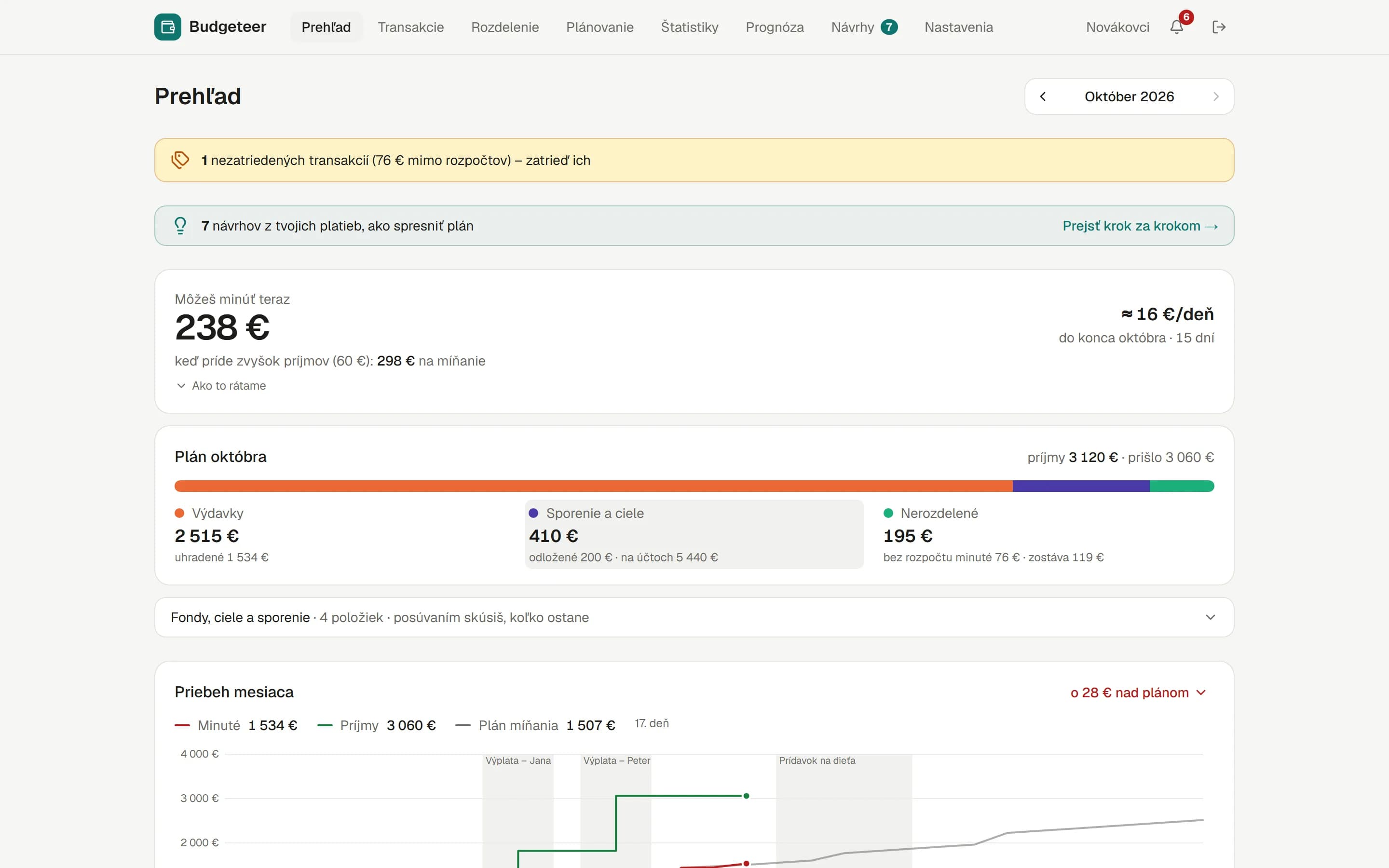1389x868 pixels.
Task: Open the Prognóza tab
Action: (775, 27)
